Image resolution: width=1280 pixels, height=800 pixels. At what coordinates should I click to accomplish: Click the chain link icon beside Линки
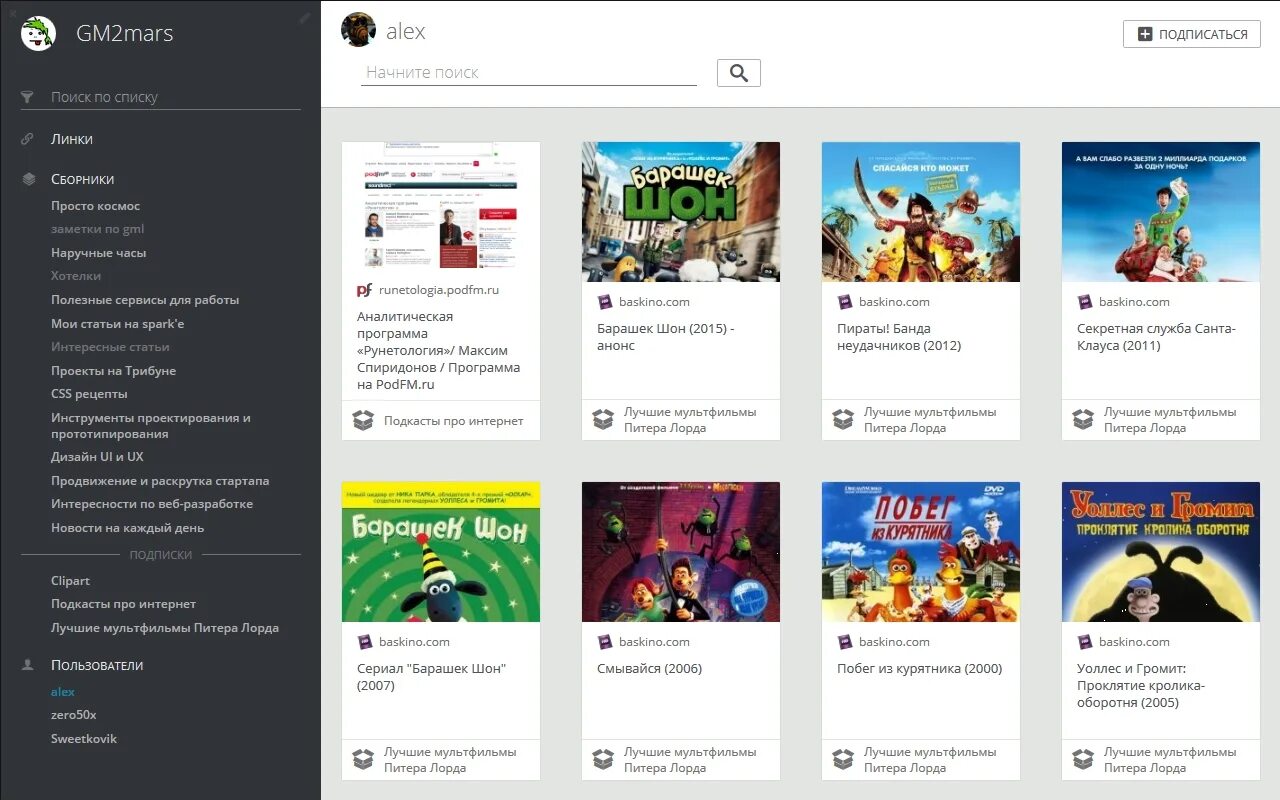point(28,139)
